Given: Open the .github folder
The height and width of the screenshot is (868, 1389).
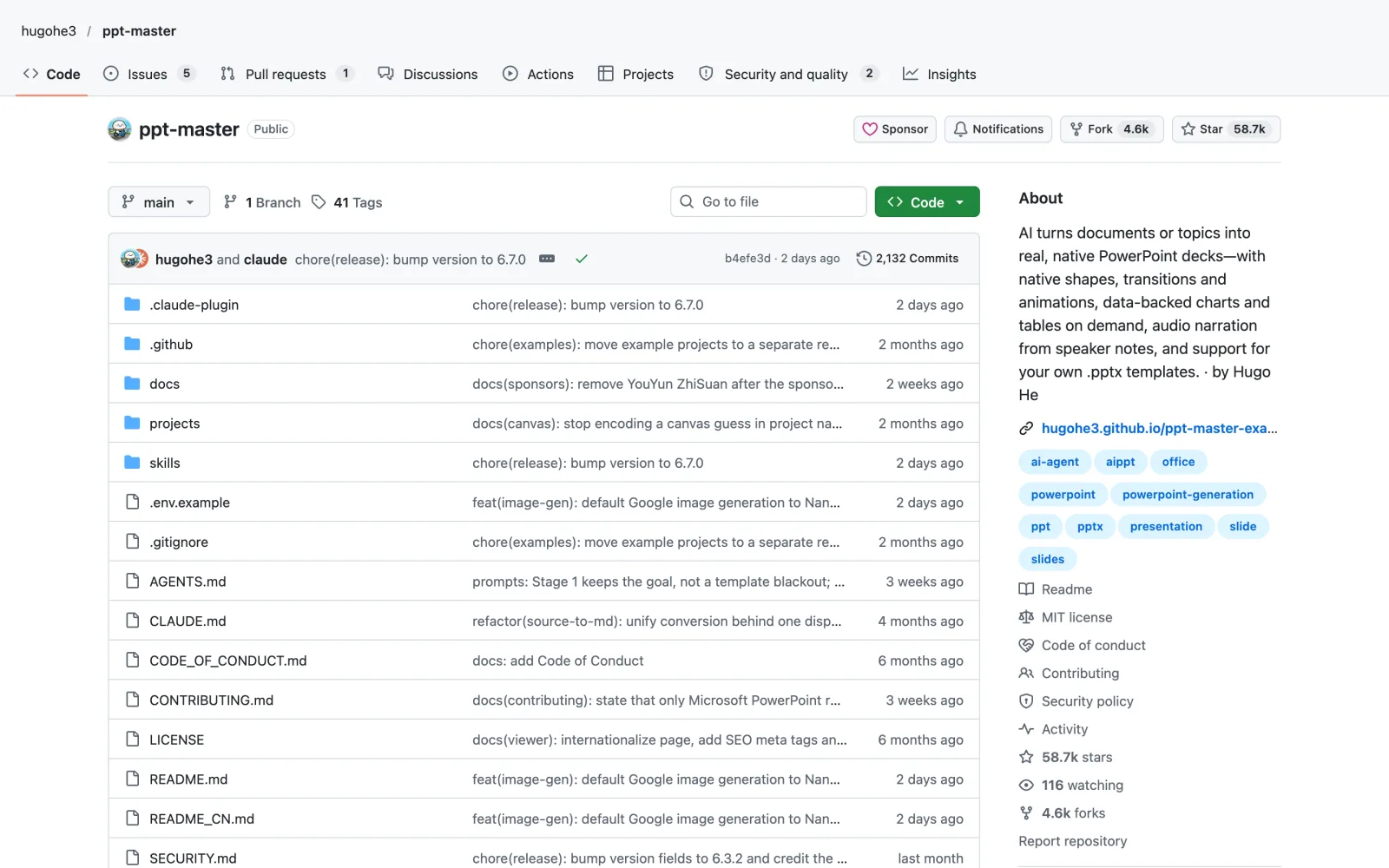Looking at the screenshot, I should point(171,345).
